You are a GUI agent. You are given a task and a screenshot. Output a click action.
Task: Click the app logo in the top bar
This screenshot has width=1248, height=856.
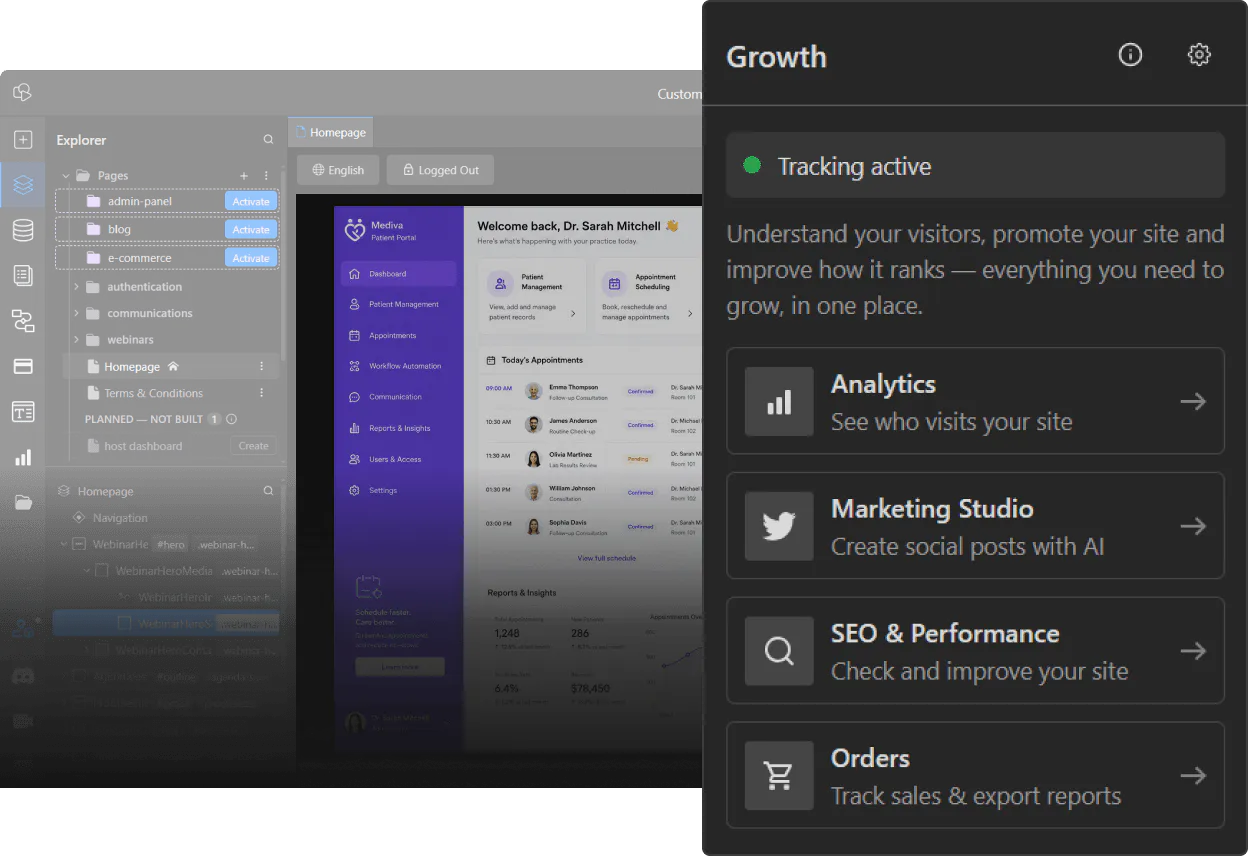pyautogui.click(x=22, y=93)
